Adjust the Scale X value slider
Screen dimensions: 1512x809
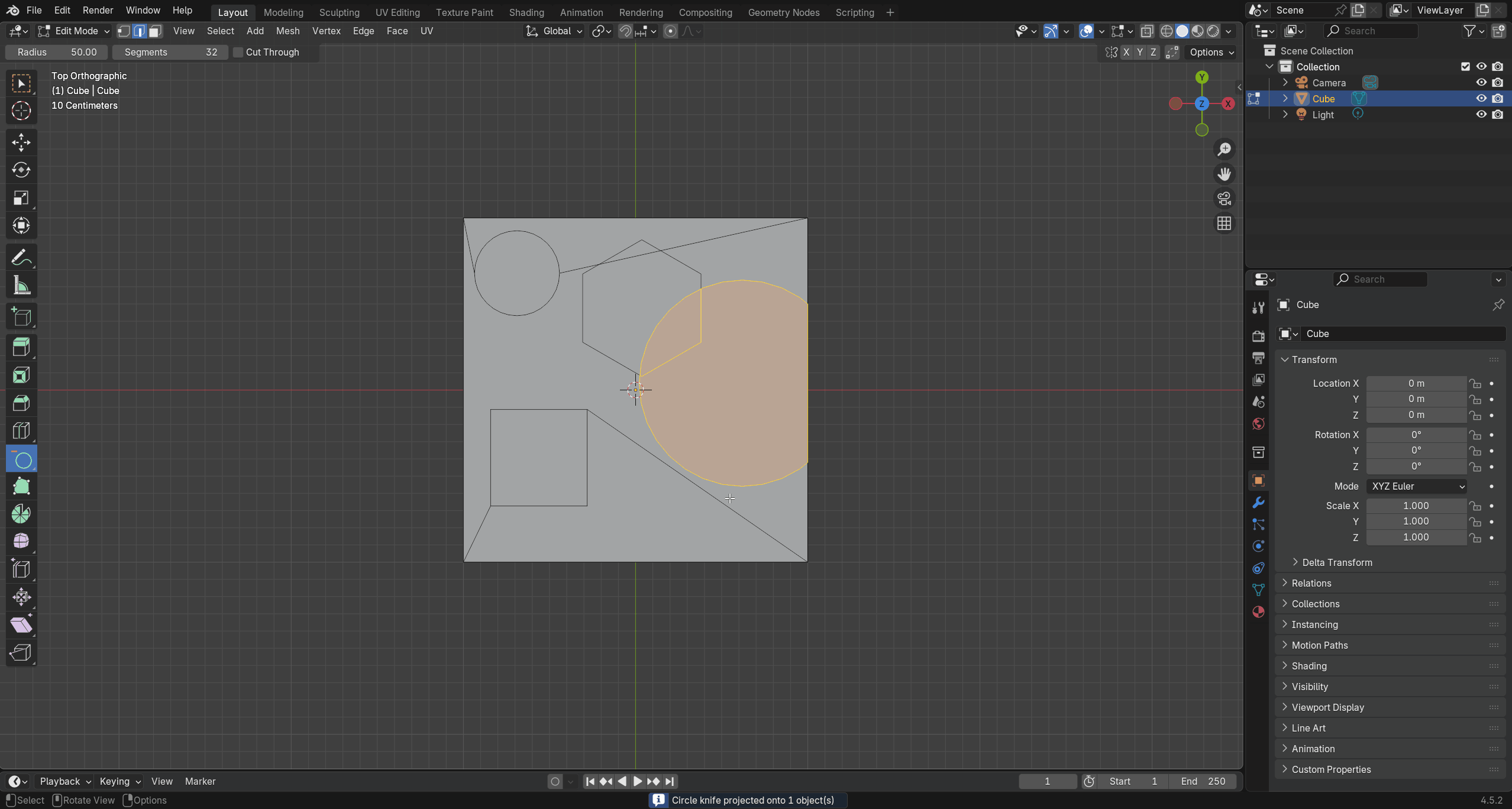pyautogui.click(x=1416, y=506)
